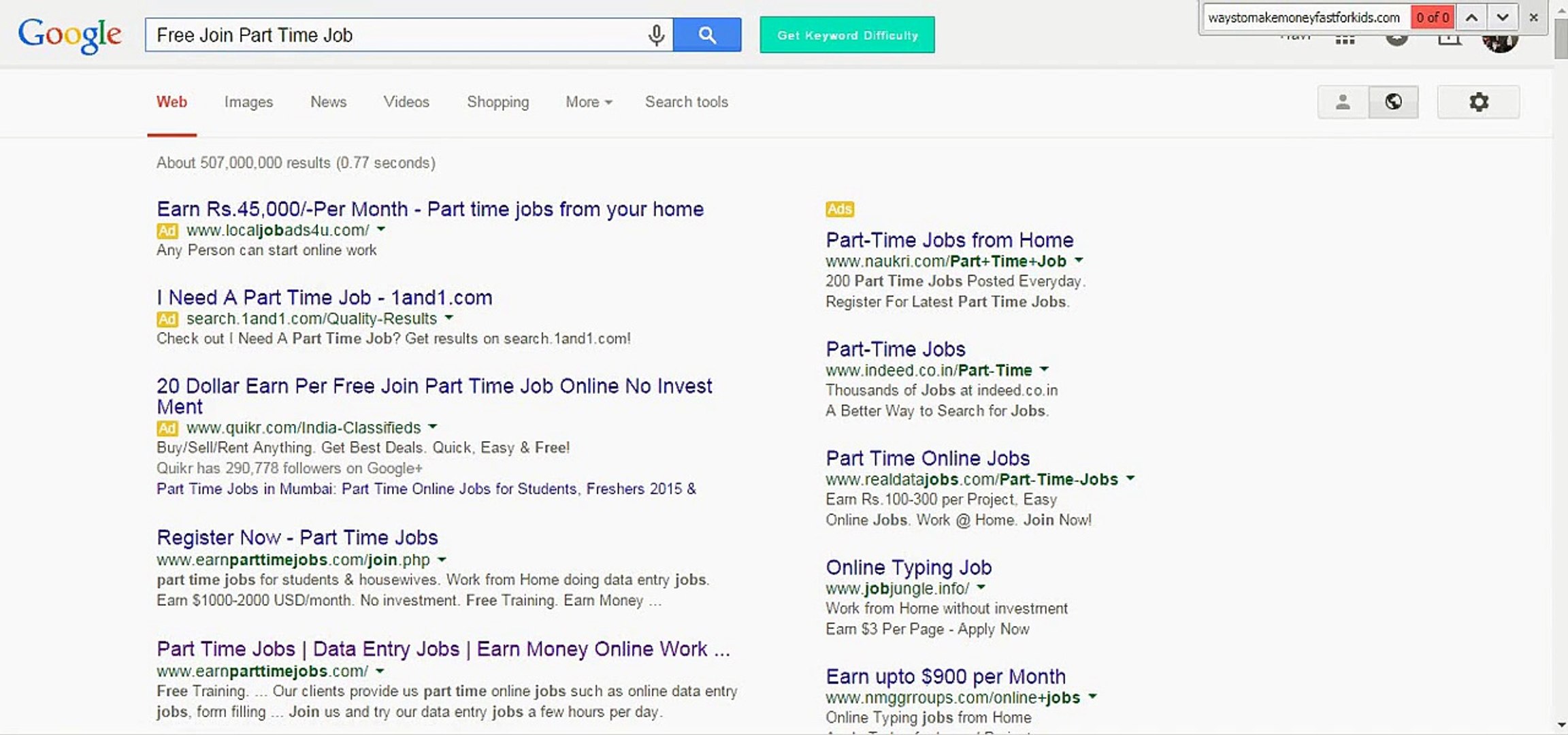This screenshot has width=1568, height=735.
Task: Go to next find-bar match
Action: click(1503, 18)
